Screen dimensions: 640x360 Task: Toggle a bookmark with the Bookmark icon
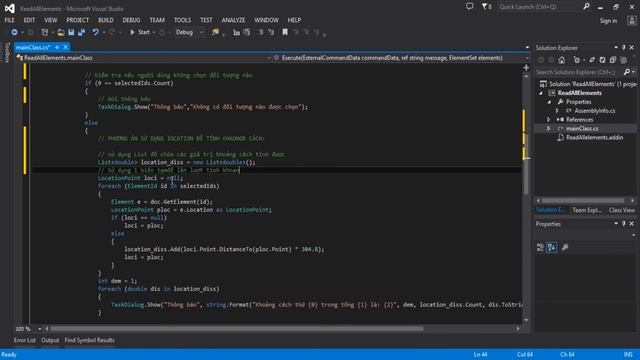tap(285, 32)
